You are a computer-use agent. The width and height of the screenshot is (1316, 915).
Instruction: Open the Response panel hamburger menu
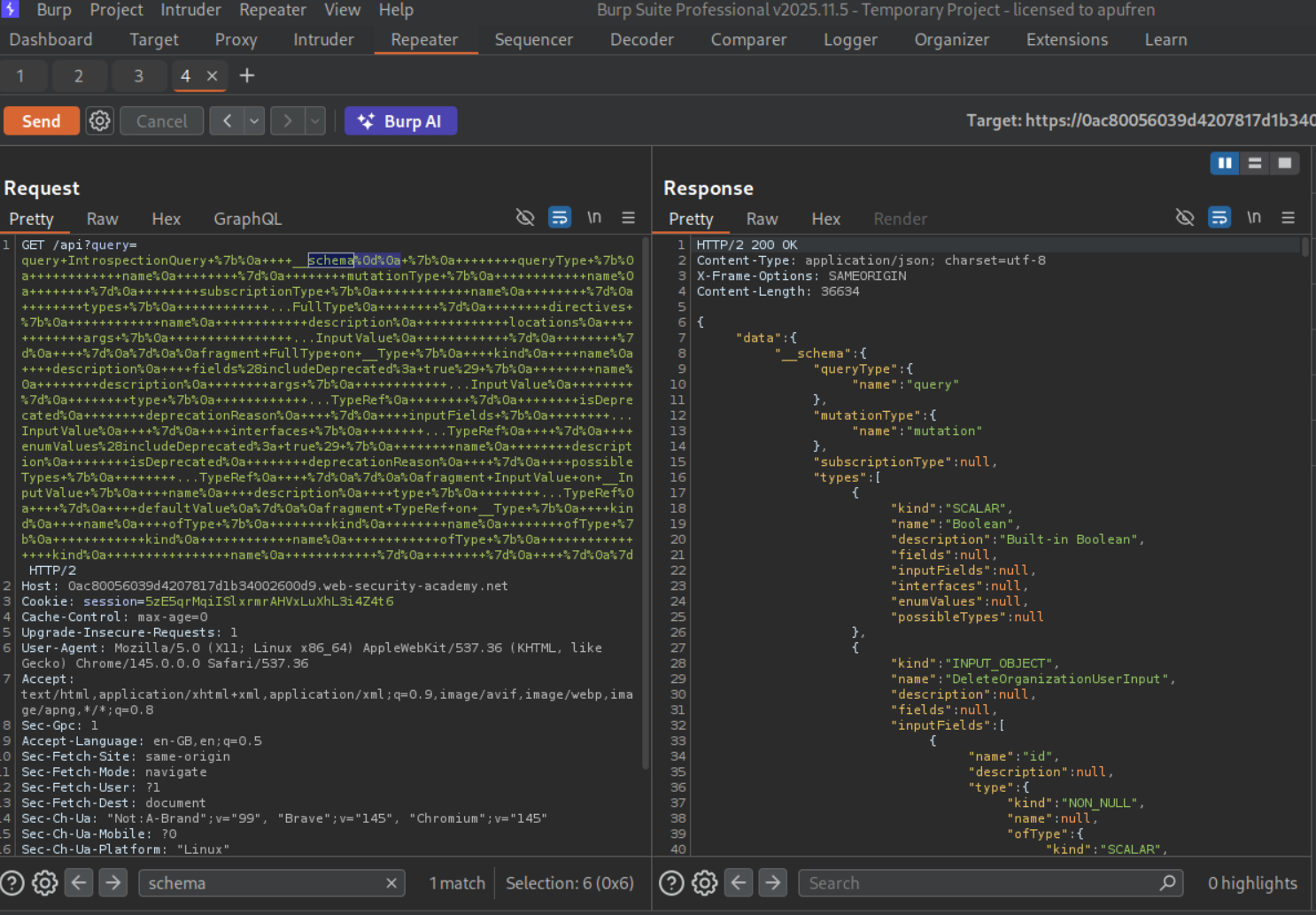[1288, 218]
